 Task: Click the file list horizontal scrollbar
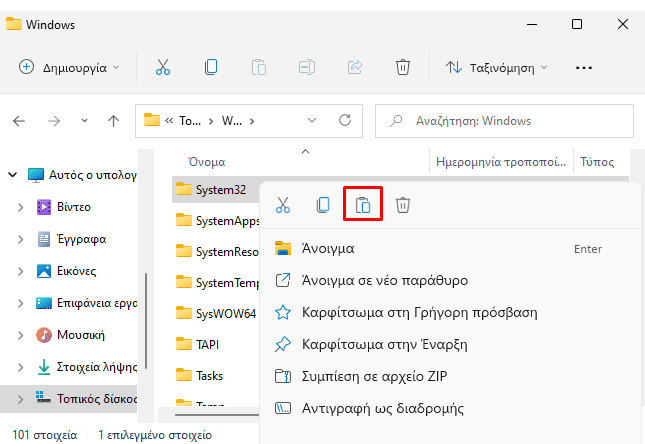(217, 415)
